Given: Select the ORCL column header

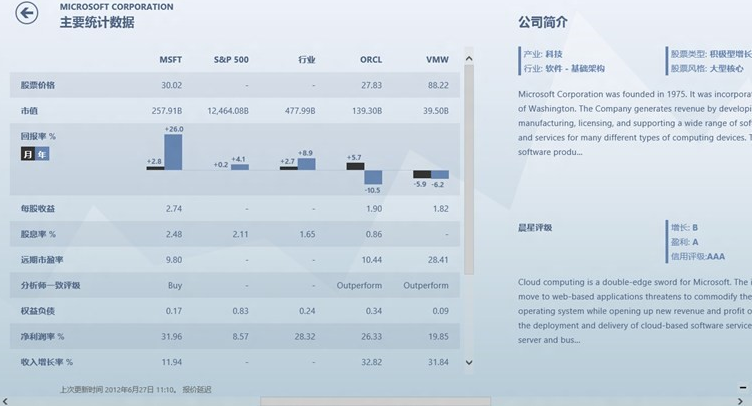Looking at the screenshot, I should tap(371, 60).
